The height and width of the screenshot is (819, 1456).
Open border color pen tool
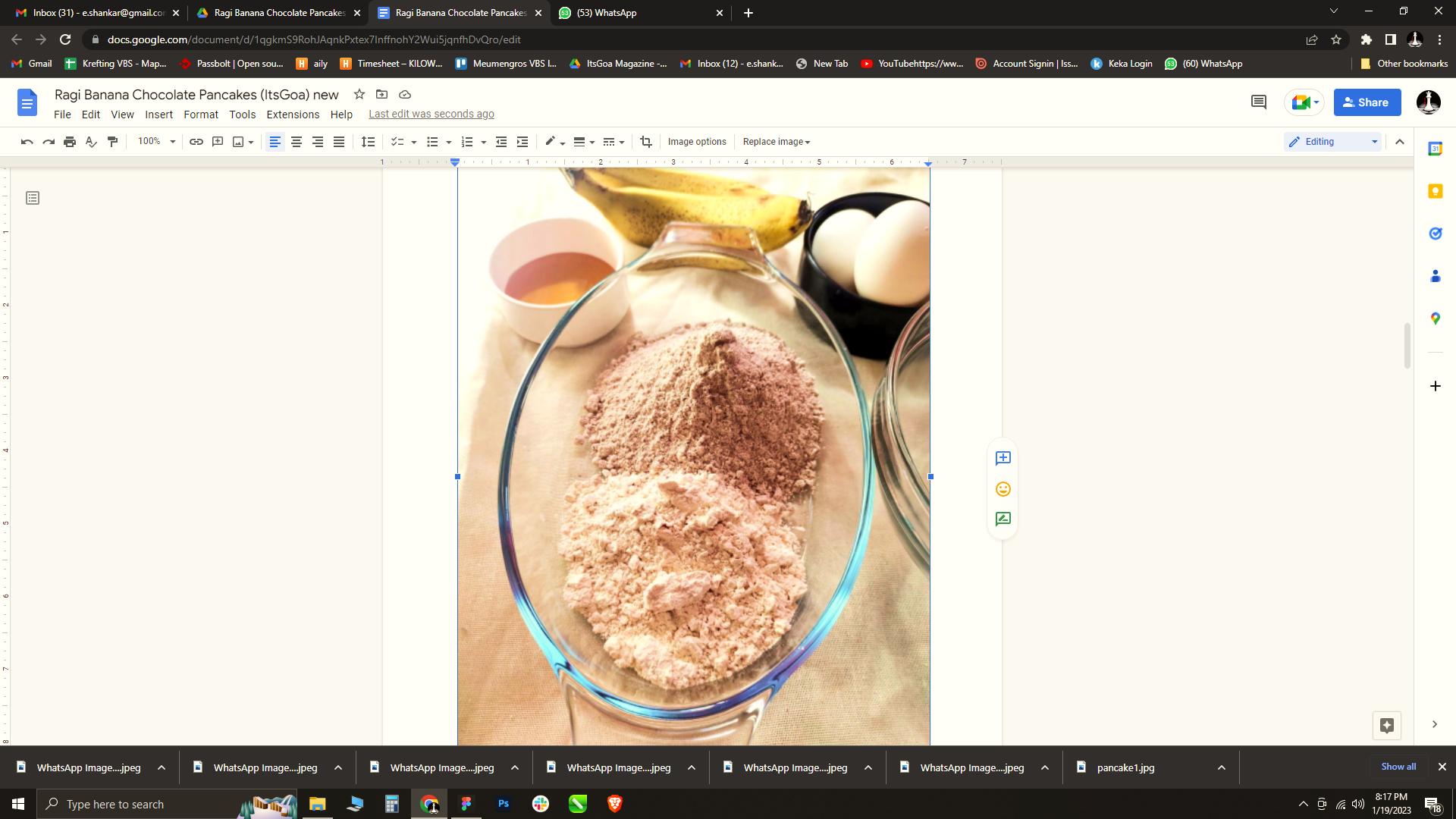click(551, 142)
